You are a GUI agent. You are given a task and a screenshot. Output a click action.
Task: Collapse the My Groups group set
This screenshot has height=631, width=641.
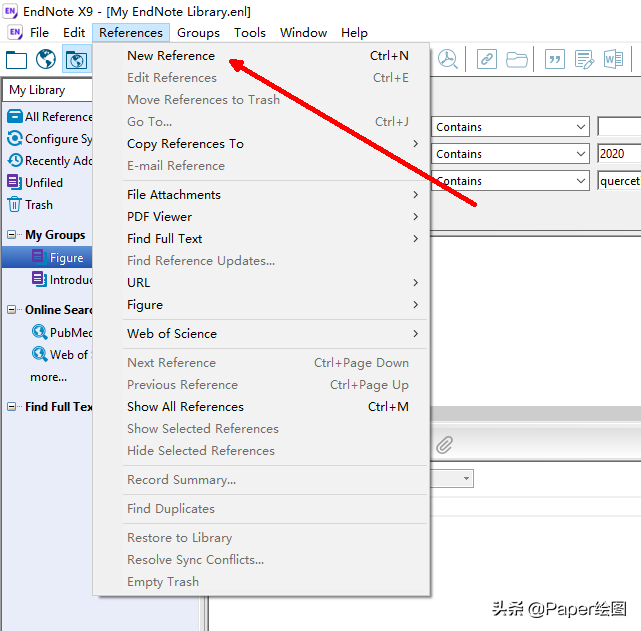tap(11, 235)
